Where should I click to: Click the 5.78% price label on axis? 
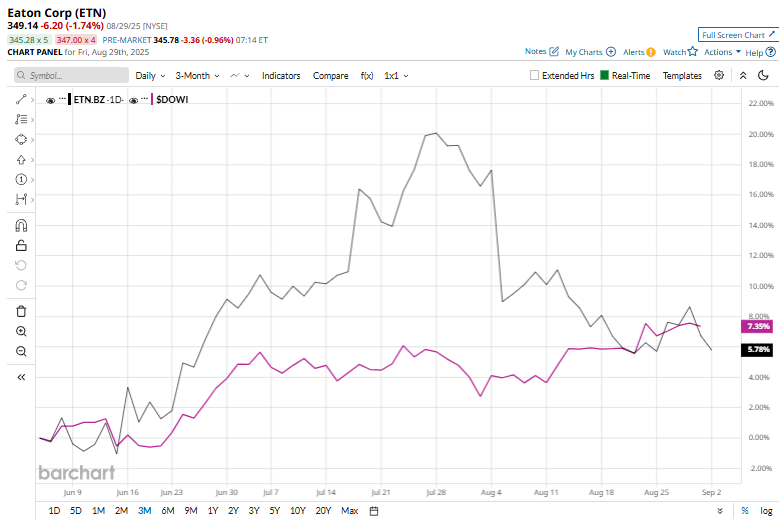[758, 350]
